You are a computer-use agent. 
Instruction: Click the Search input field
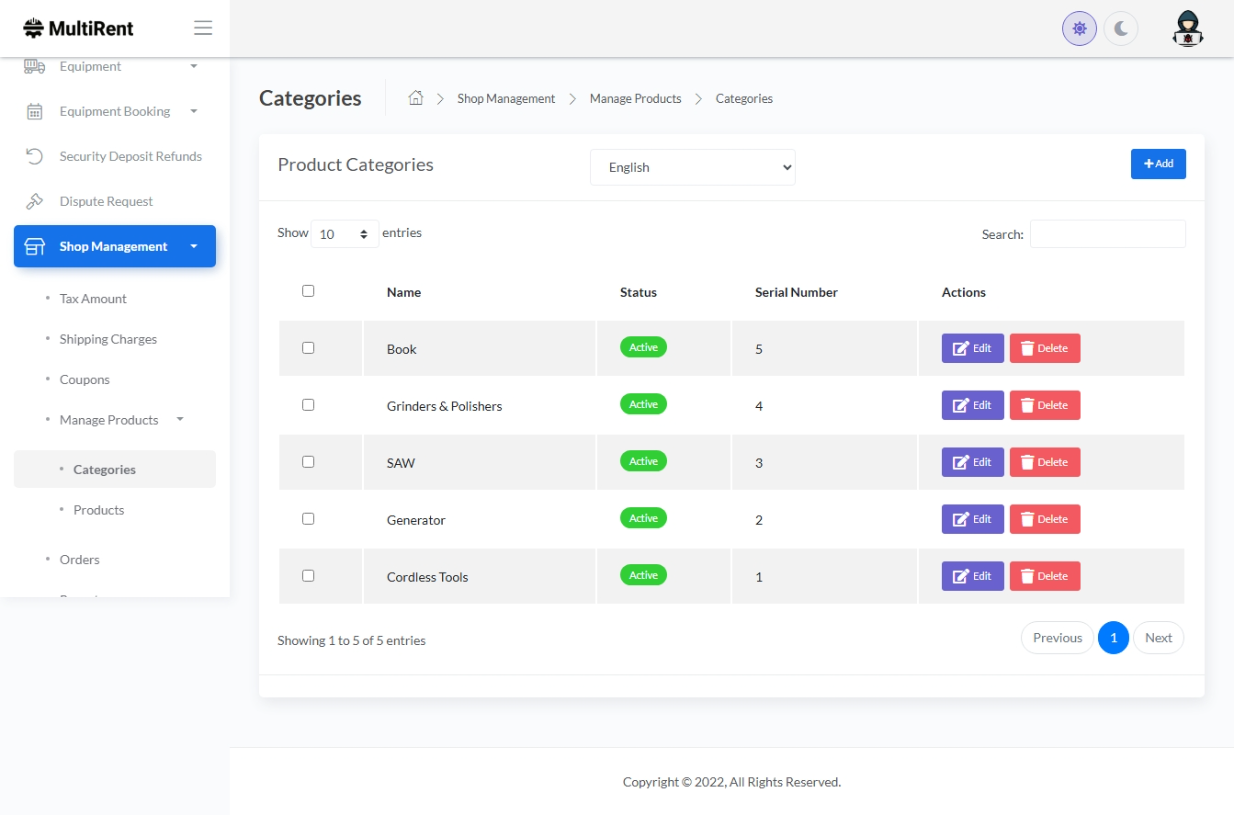1107,234
